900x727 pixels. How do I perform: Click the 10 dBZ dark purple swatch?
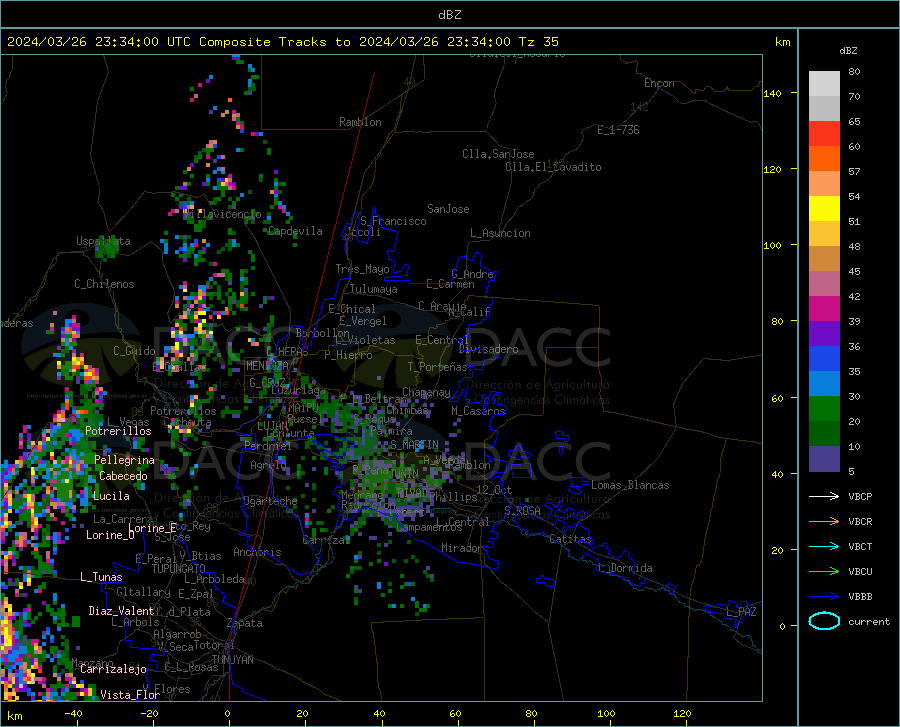pos(824,459)
